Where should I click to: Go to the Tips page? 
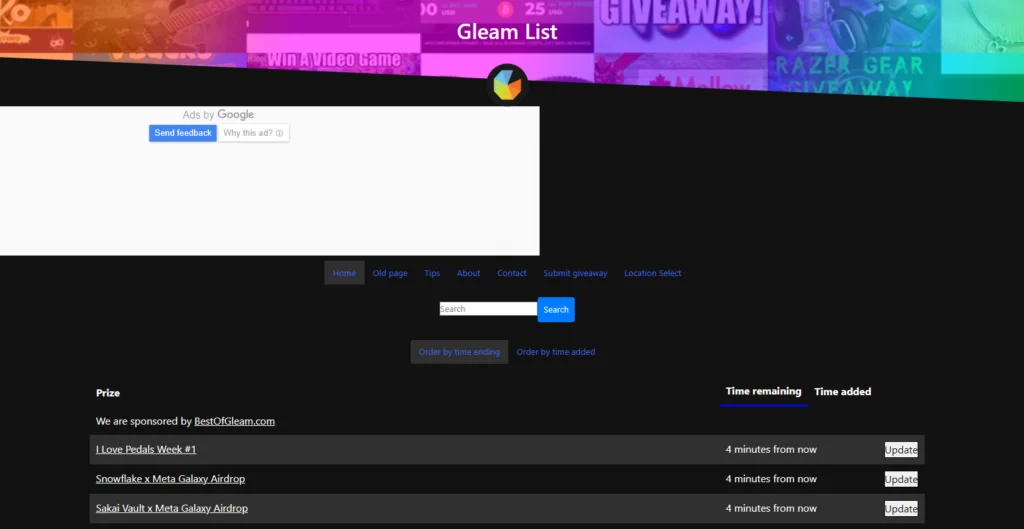pos(432,273)
